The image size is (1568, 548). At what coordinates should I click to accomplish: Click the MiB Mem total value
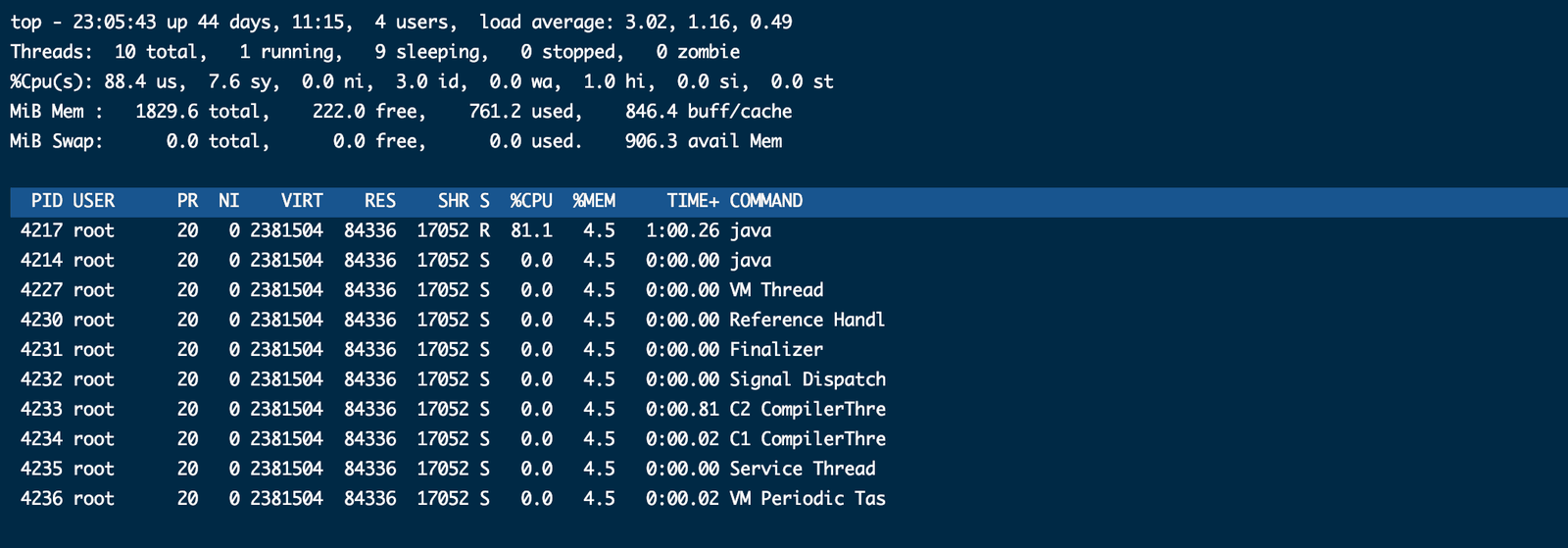point(198,112)
